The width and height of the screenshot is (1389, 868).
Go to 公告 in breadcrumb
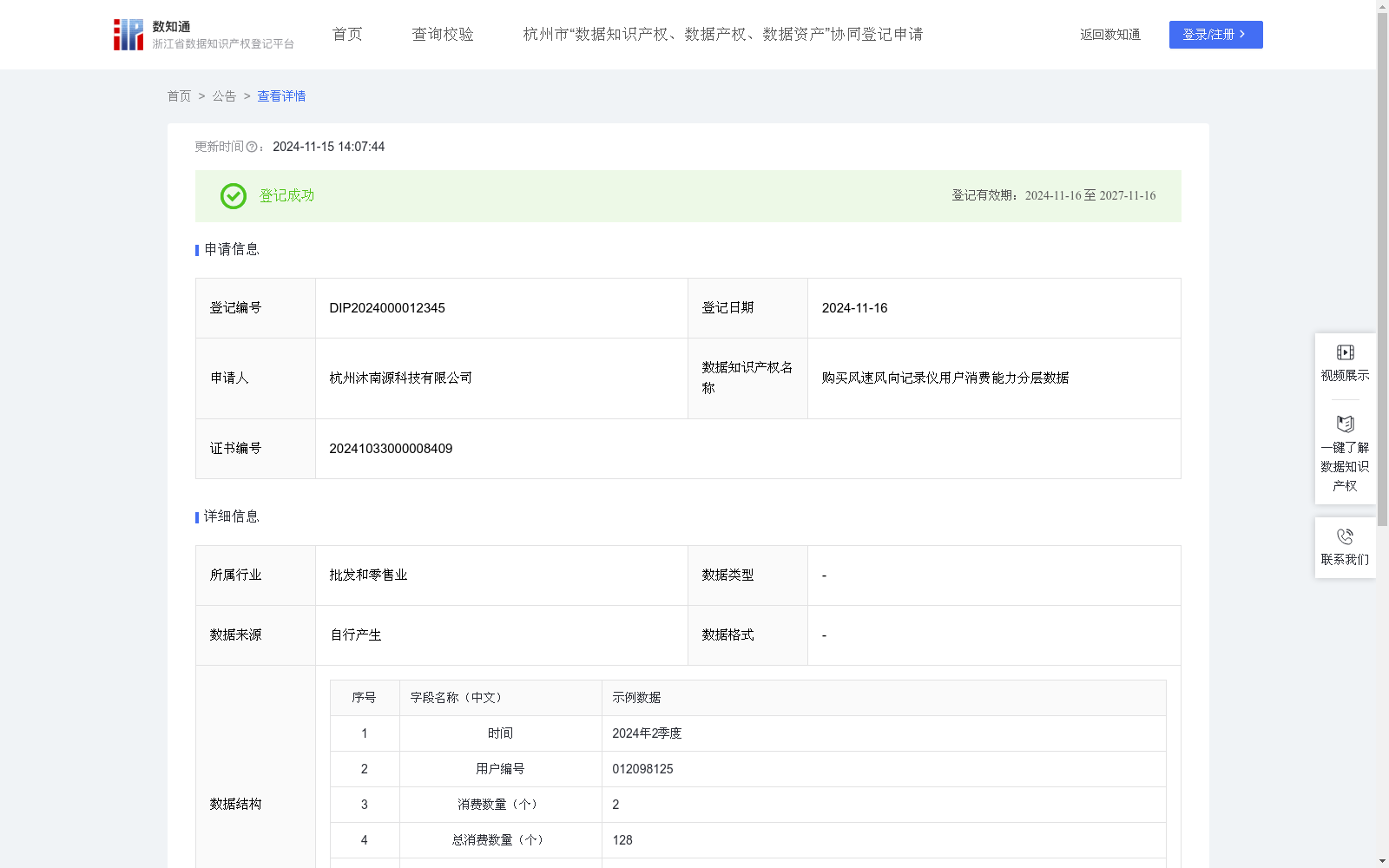(x=224, y=96)
